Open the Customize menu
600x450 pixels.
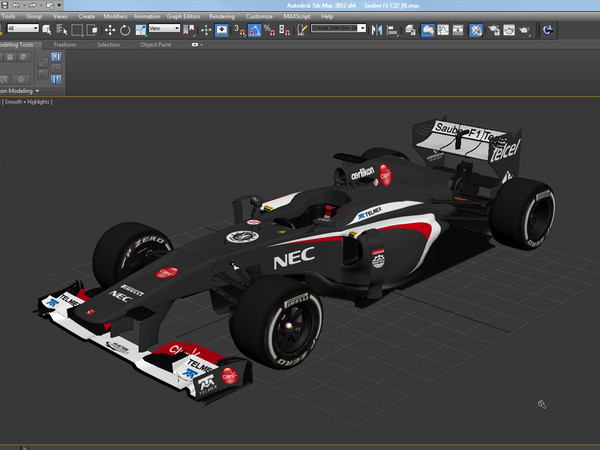259,16
